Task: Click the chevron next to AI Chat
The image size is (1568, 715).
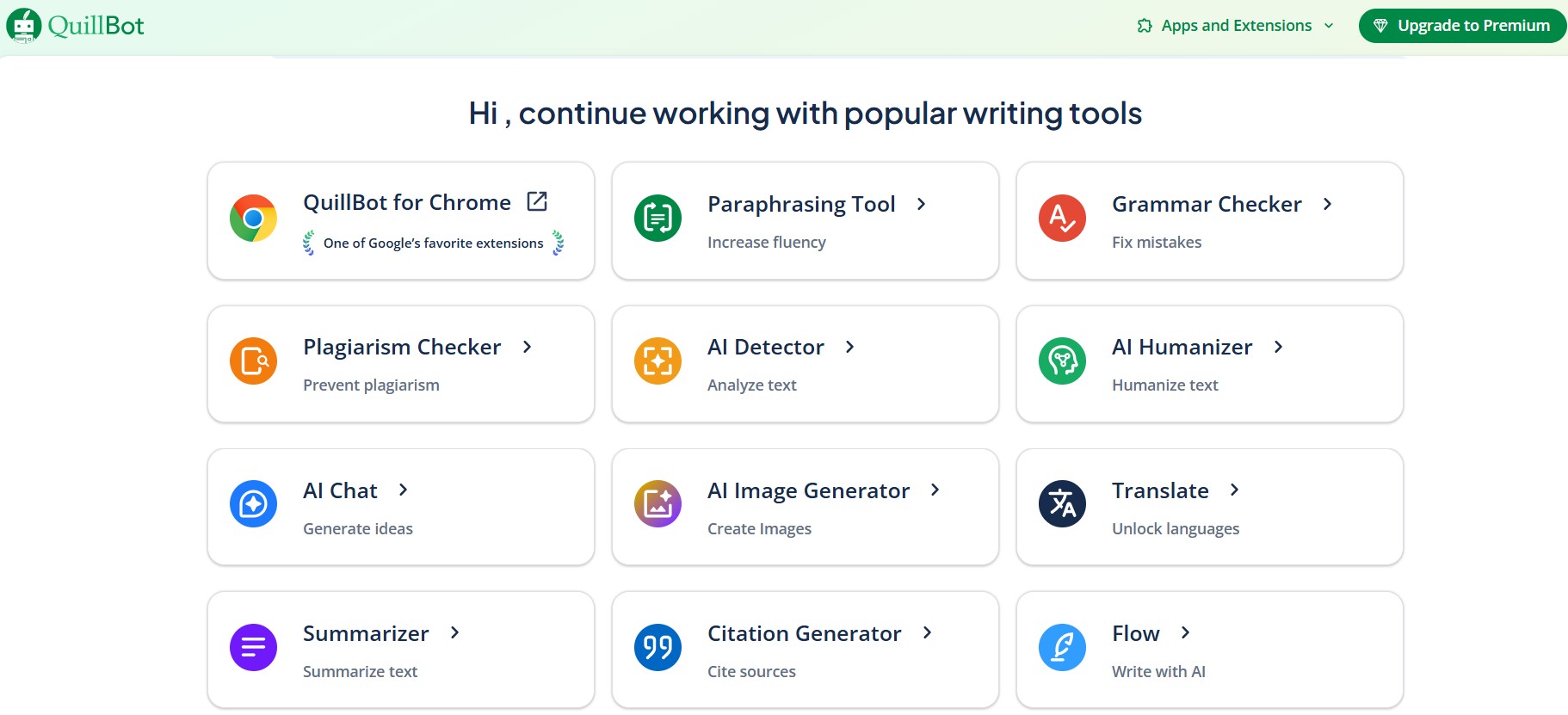Action: 403,490
